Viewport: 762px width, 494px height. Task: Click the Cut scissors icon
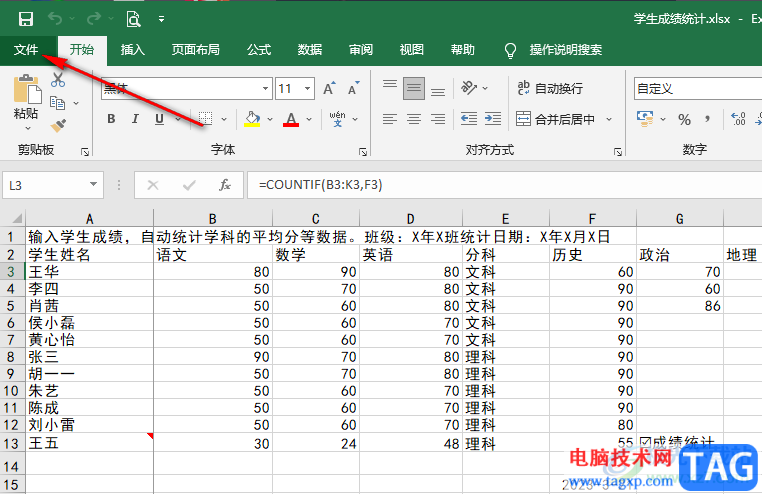click(x=58, y=80)
